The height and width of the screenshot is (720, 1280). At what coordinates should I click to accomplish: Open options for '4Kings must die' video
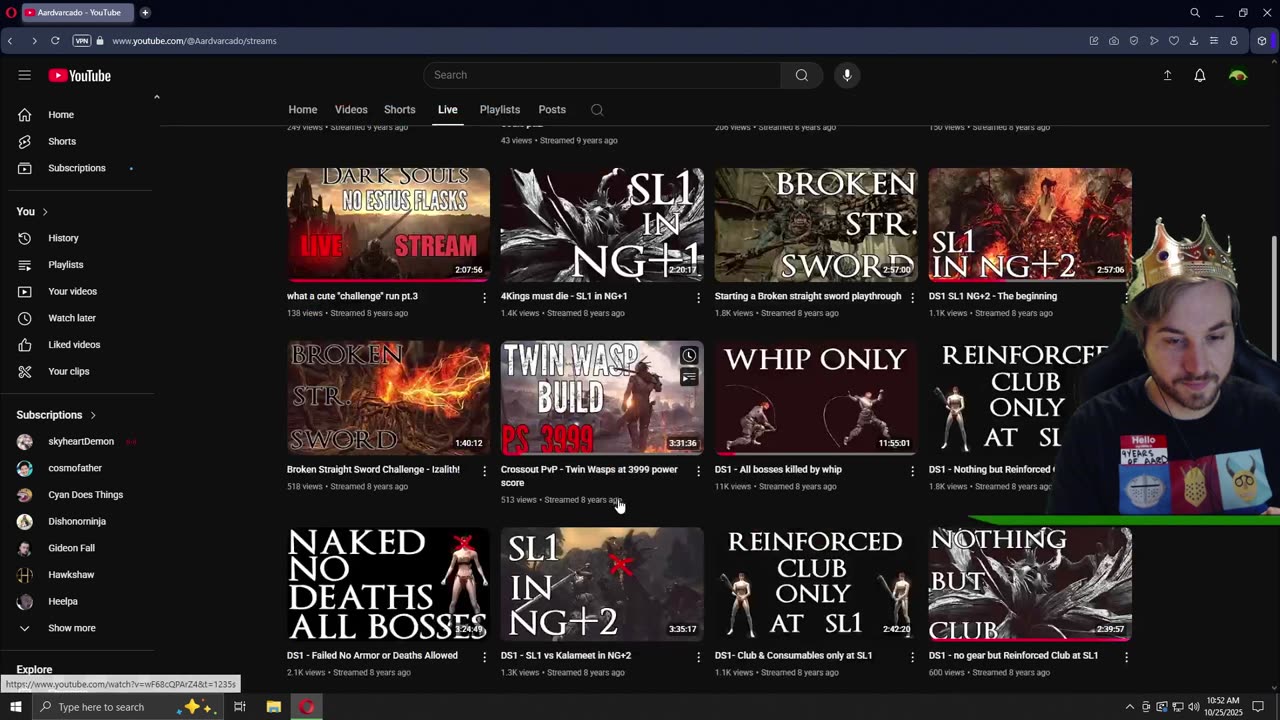pos(698,298)
